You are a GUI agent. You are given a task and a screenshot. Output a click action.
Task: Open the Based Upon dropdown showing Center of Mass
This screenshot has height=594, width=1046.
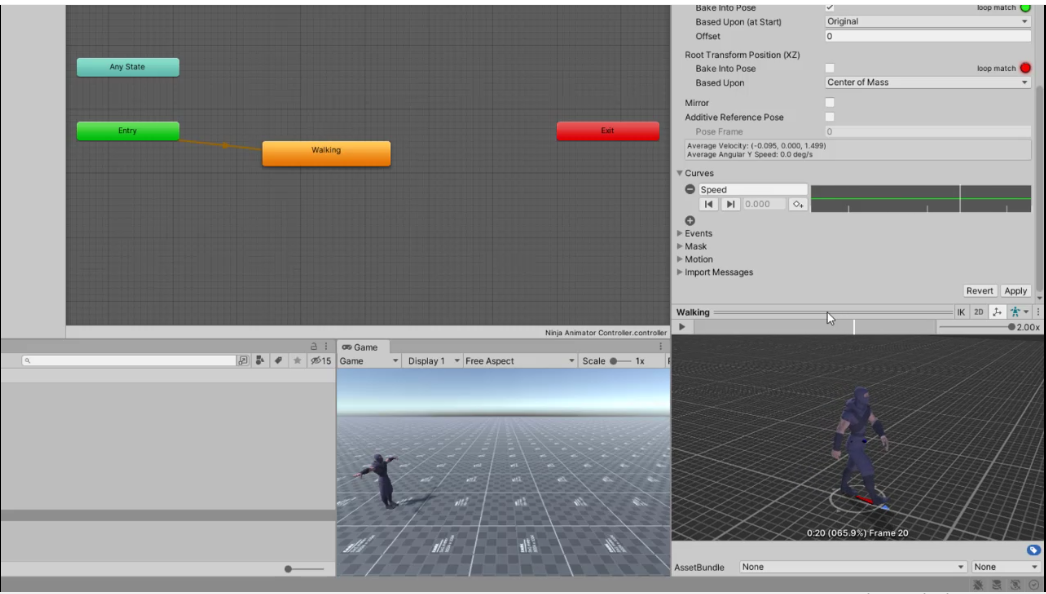pos(928,82)
